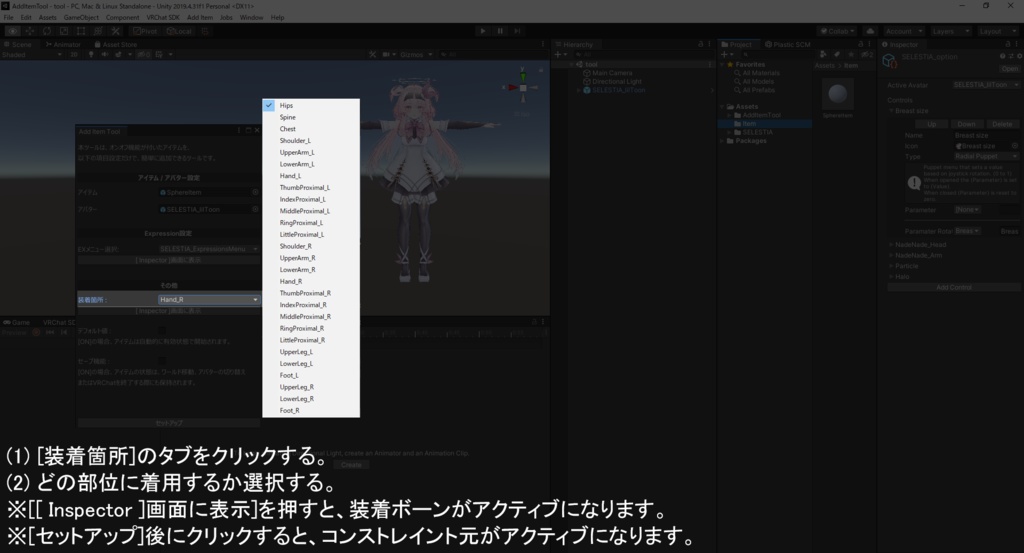Click the Play button
This screenshot has width=1024, height=553.
(x=483, y=31)
